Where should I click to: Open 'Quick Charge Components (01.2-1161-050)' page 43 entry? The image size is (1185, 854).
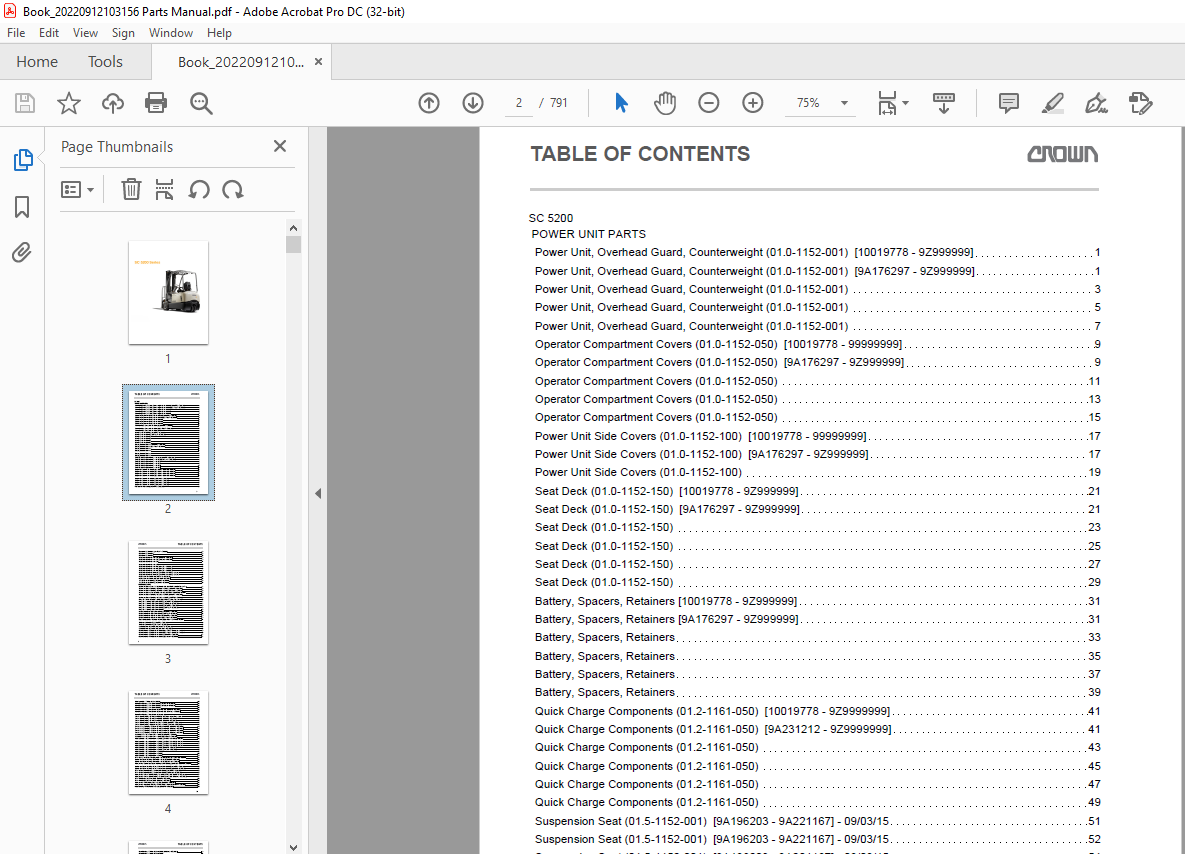pyautogui.click(x=817, y=747)
